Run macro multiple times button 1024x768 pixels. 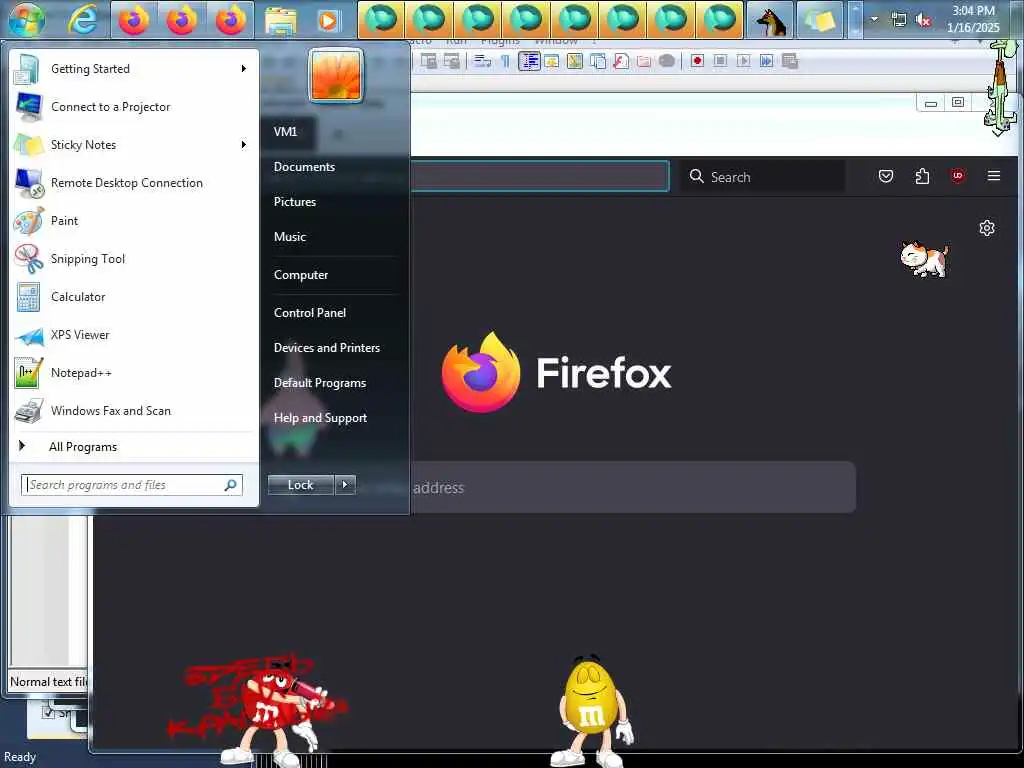click(x=766, y=61)
